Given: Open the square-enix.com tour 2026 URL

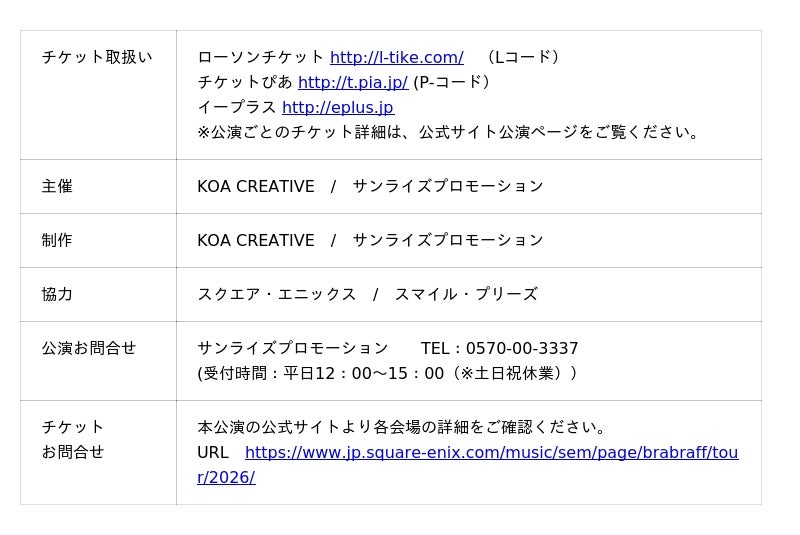Looking at the screenshot, I should (x=491, y=453).
